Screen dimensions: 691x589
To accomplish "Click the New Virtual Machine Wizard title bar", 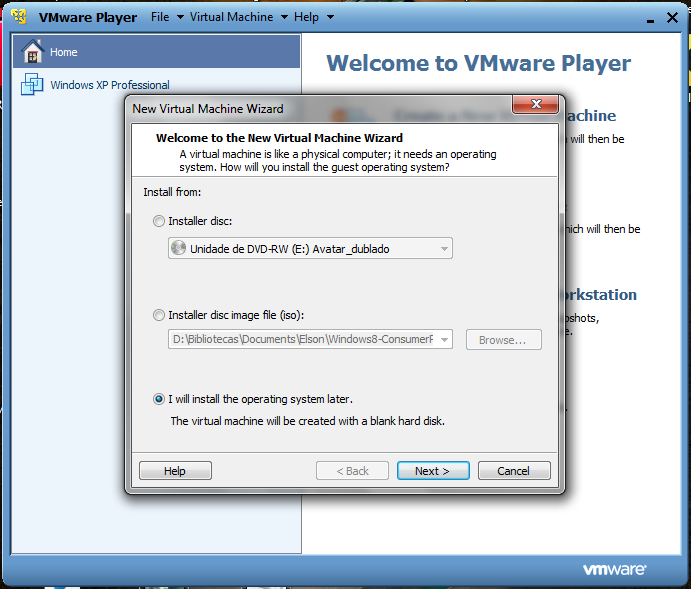I will [x=319, y=108].
